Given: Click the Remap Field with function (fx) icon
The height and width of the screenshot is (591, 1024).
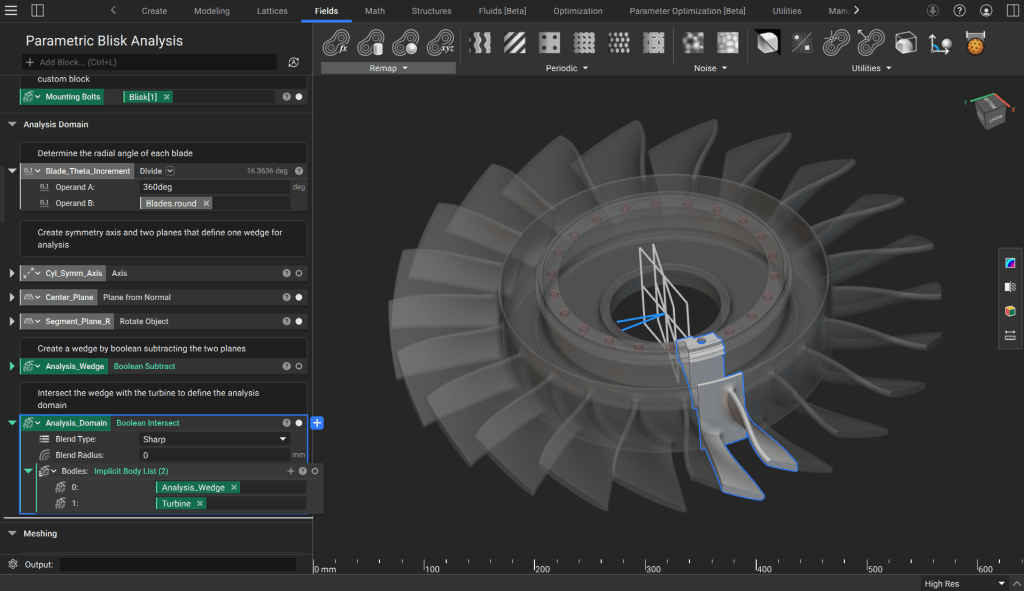Looking at the screenshot, I should coord(337,43).
